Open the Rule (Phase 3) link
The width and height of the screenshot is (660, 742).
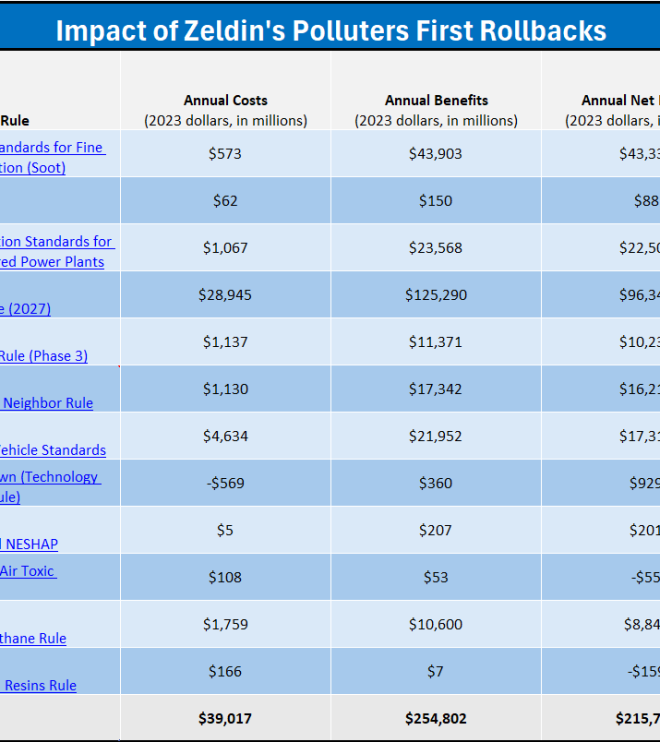pyautogui.click(x=44, y=356)
